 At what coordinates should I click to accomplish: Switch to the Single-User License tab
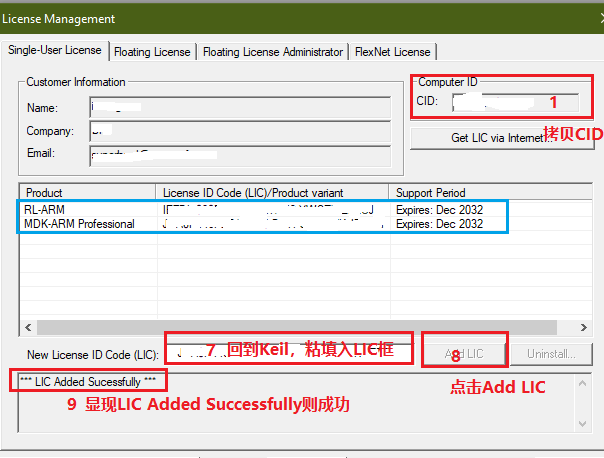point(55,50)
